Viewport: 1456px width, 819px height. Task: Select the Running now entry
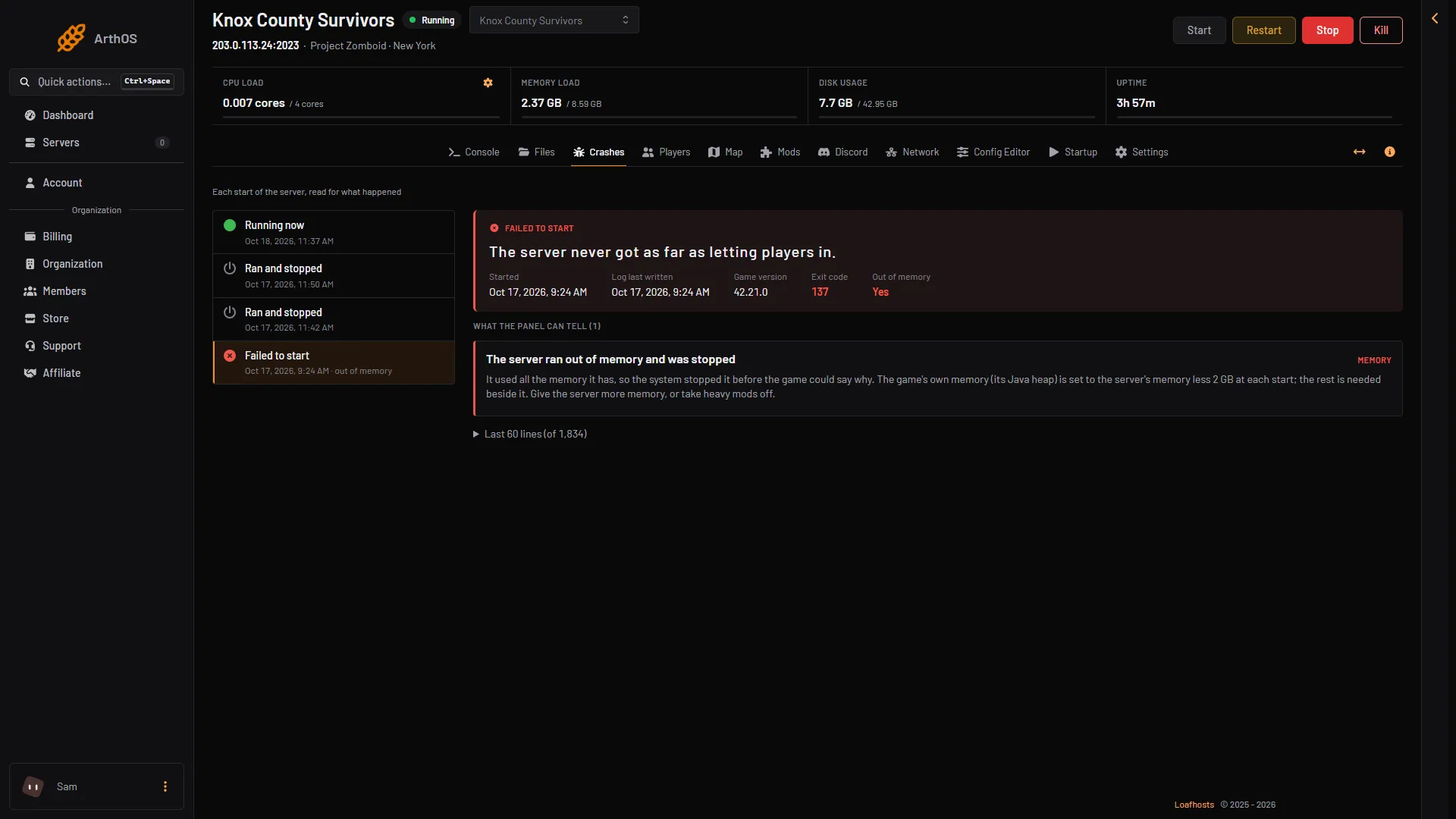(x=334, y=232)
